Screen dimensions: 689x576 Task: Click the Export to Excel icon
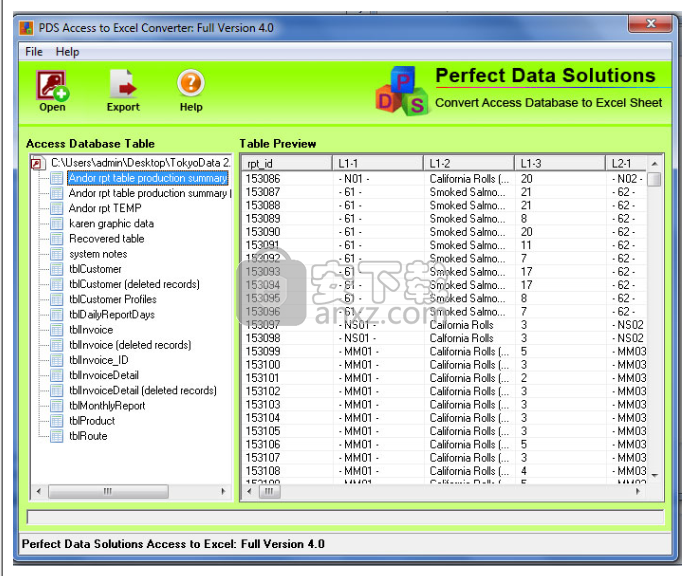[x=123, y=84]
